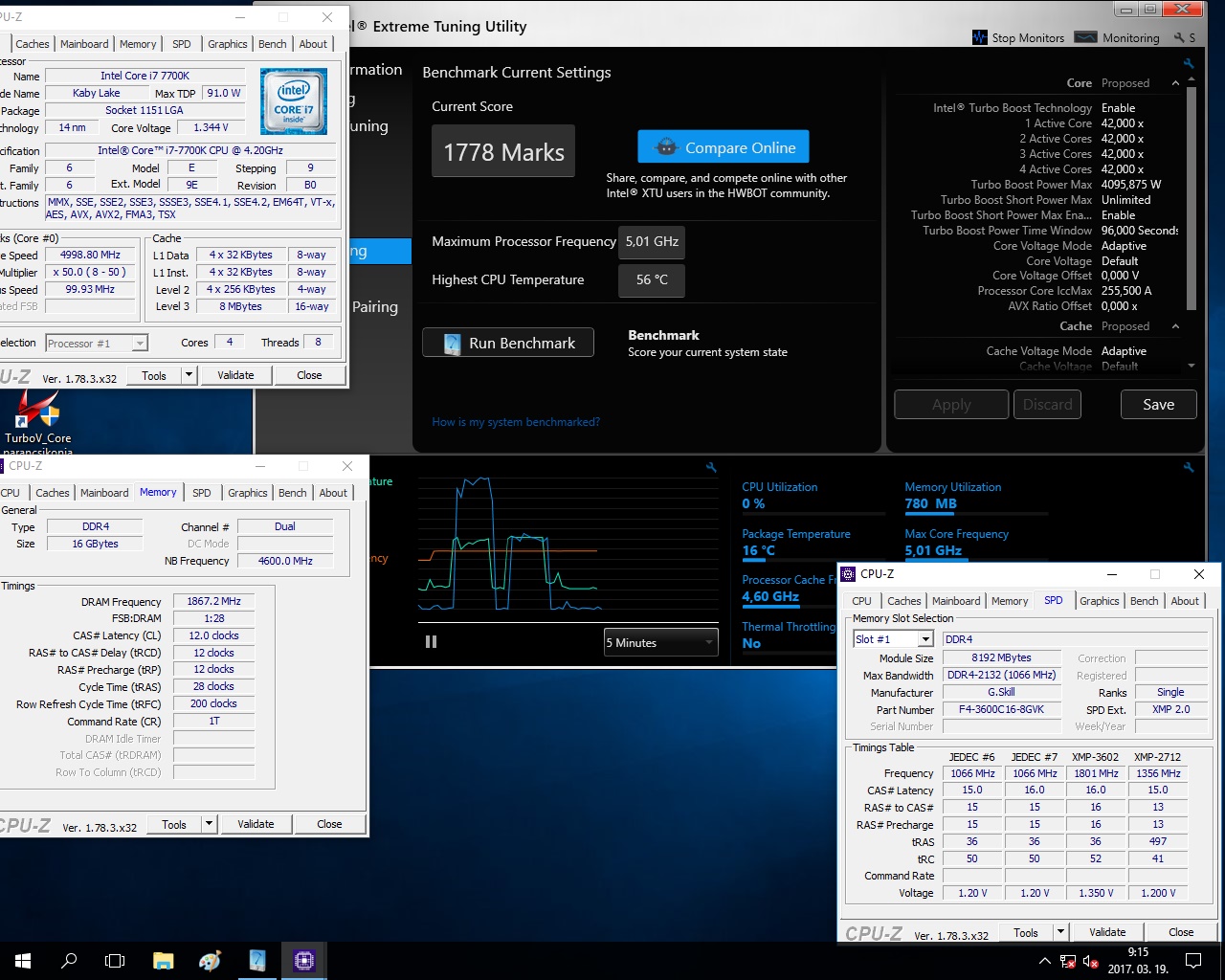Open CPU tab in CPU-Z SPD window
The height and width of the screenshot is (980, 1225).
862,601
